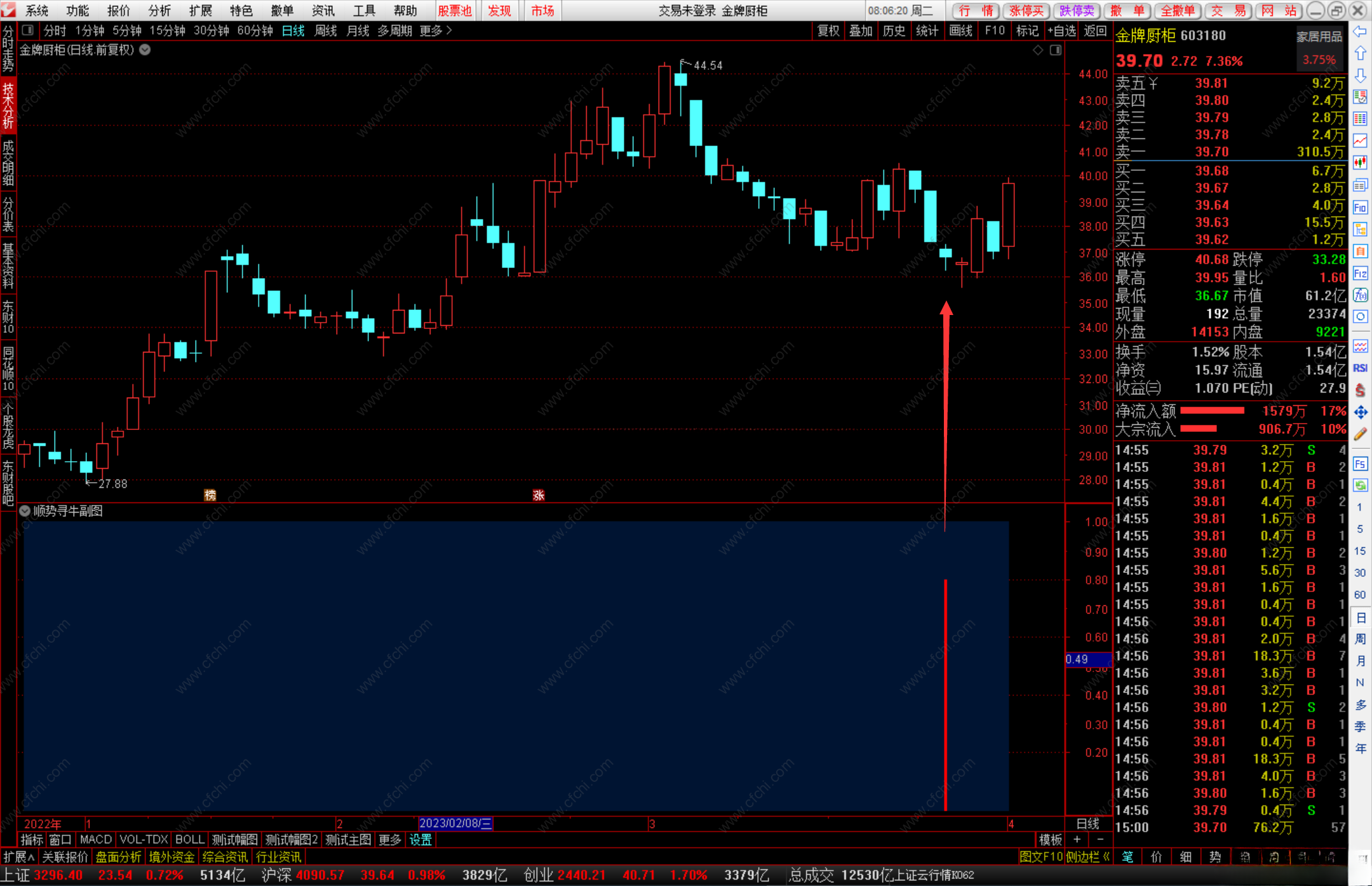Click the line trend chart icon
This screenshot has width=1372, height=886.
coord(1360,140)
